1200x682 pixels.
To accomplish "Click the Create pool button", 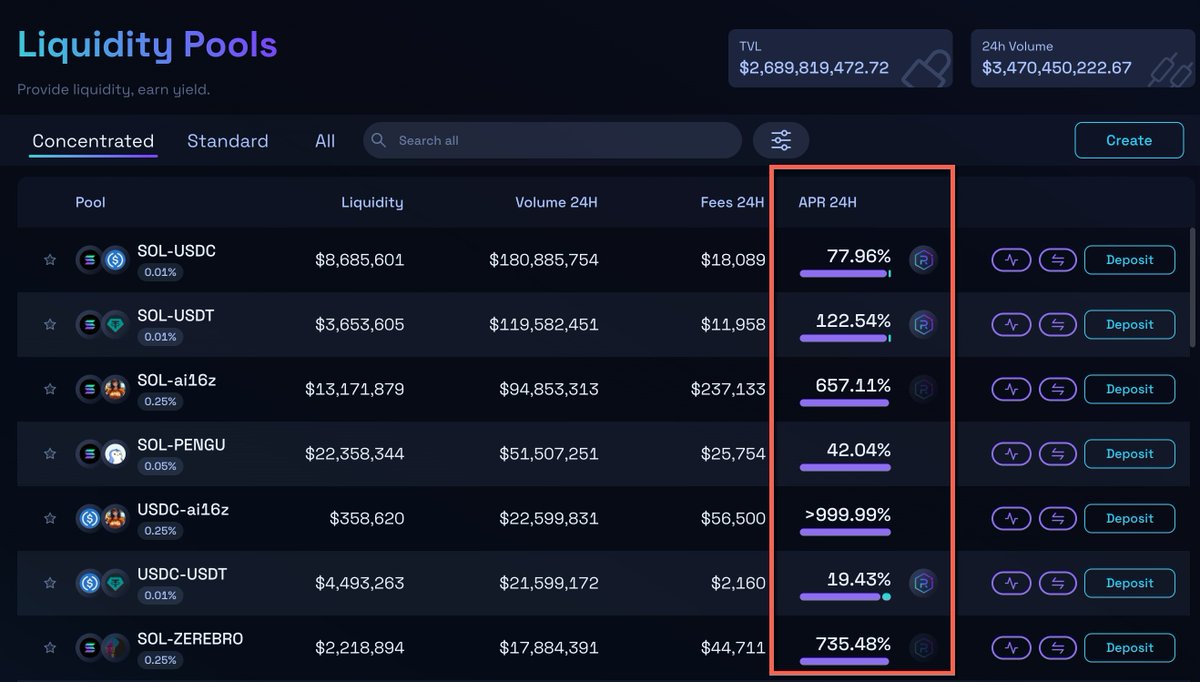I will pyautogui.click(x=1129, y=140).
